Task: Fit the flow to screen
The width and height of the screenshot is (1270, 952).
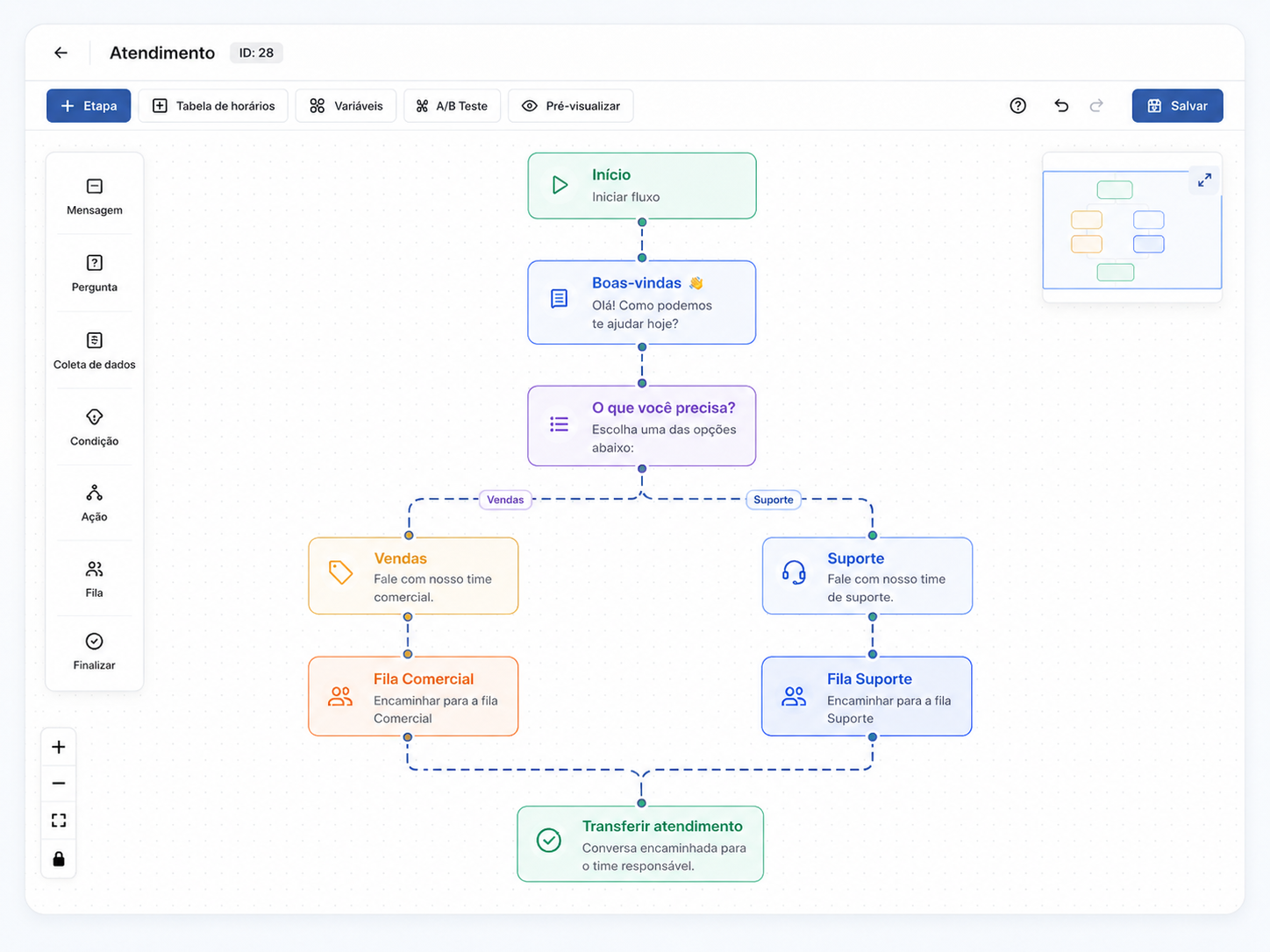Action: (x=59, y=821)
